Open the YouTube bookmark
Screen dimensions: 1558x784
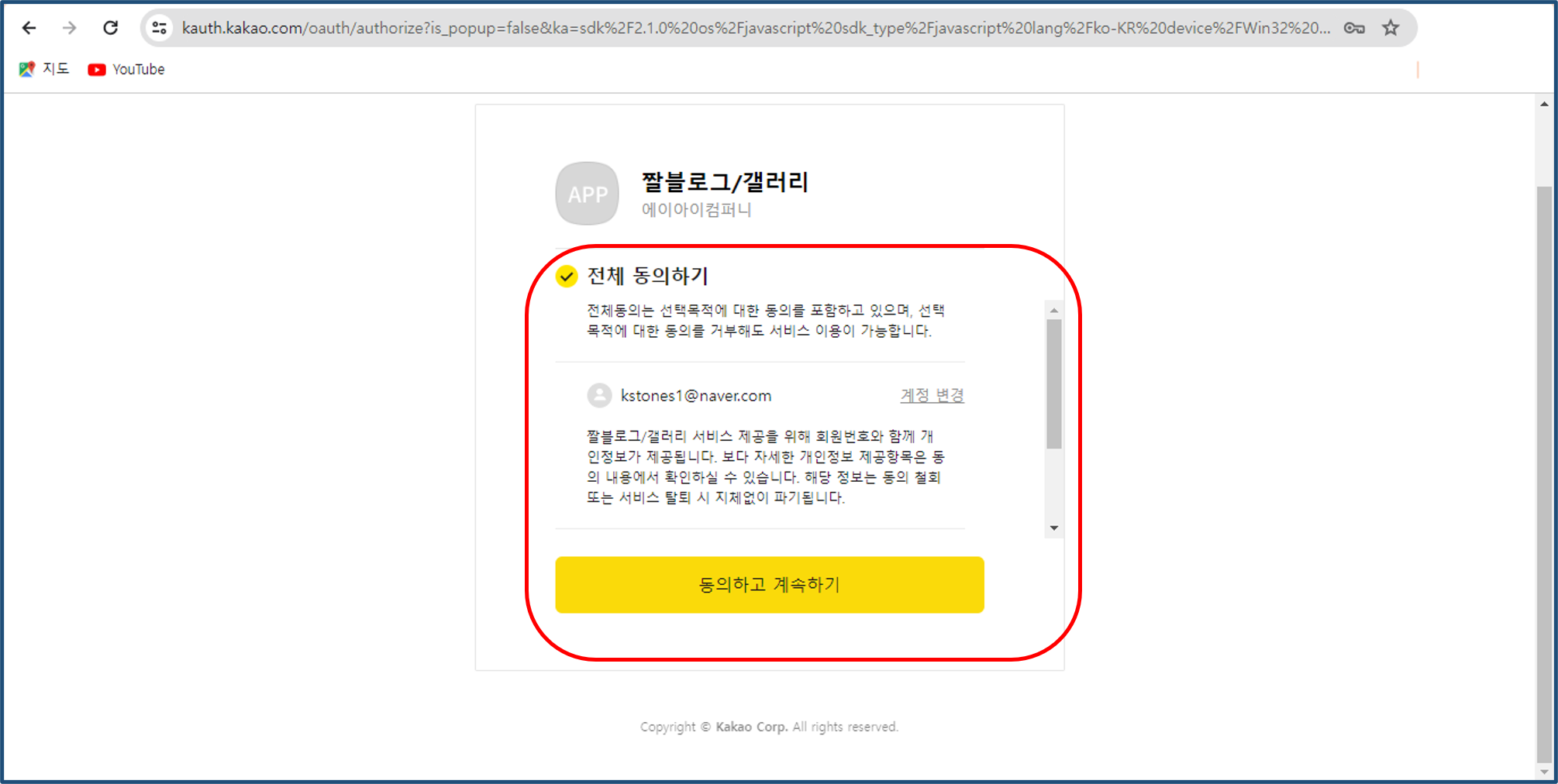[x=126, y=69]
